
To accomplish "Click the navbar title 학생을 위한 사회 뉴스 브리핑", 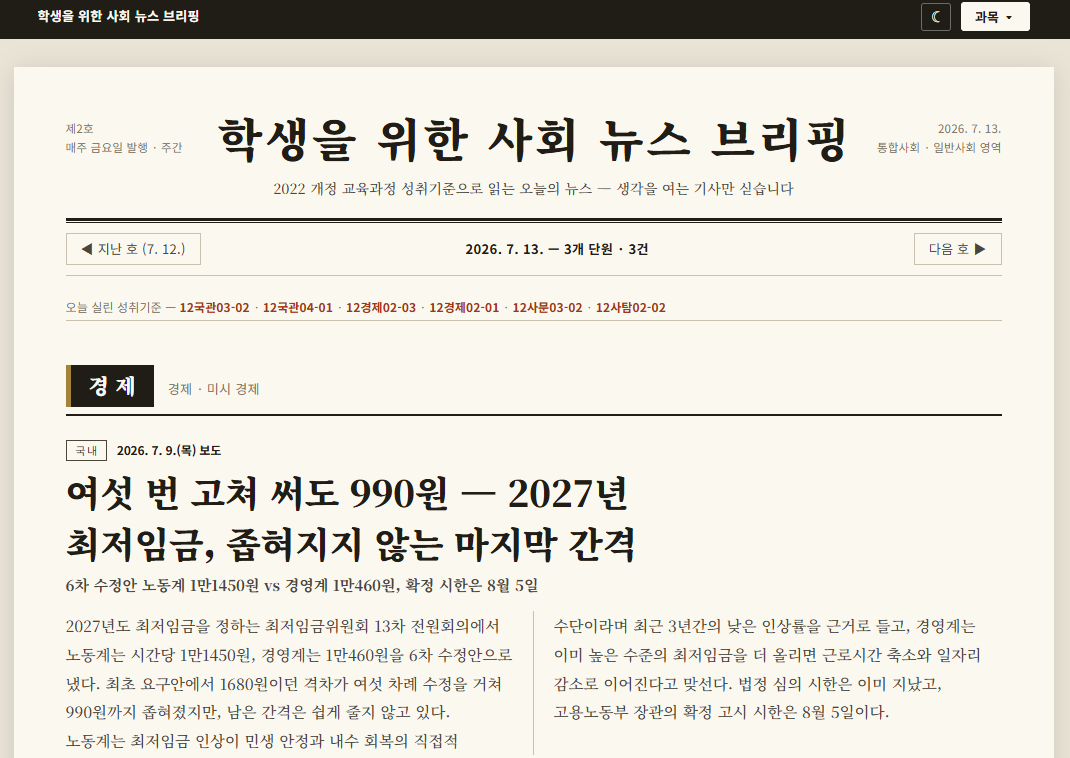I will [x=118, y=16].
